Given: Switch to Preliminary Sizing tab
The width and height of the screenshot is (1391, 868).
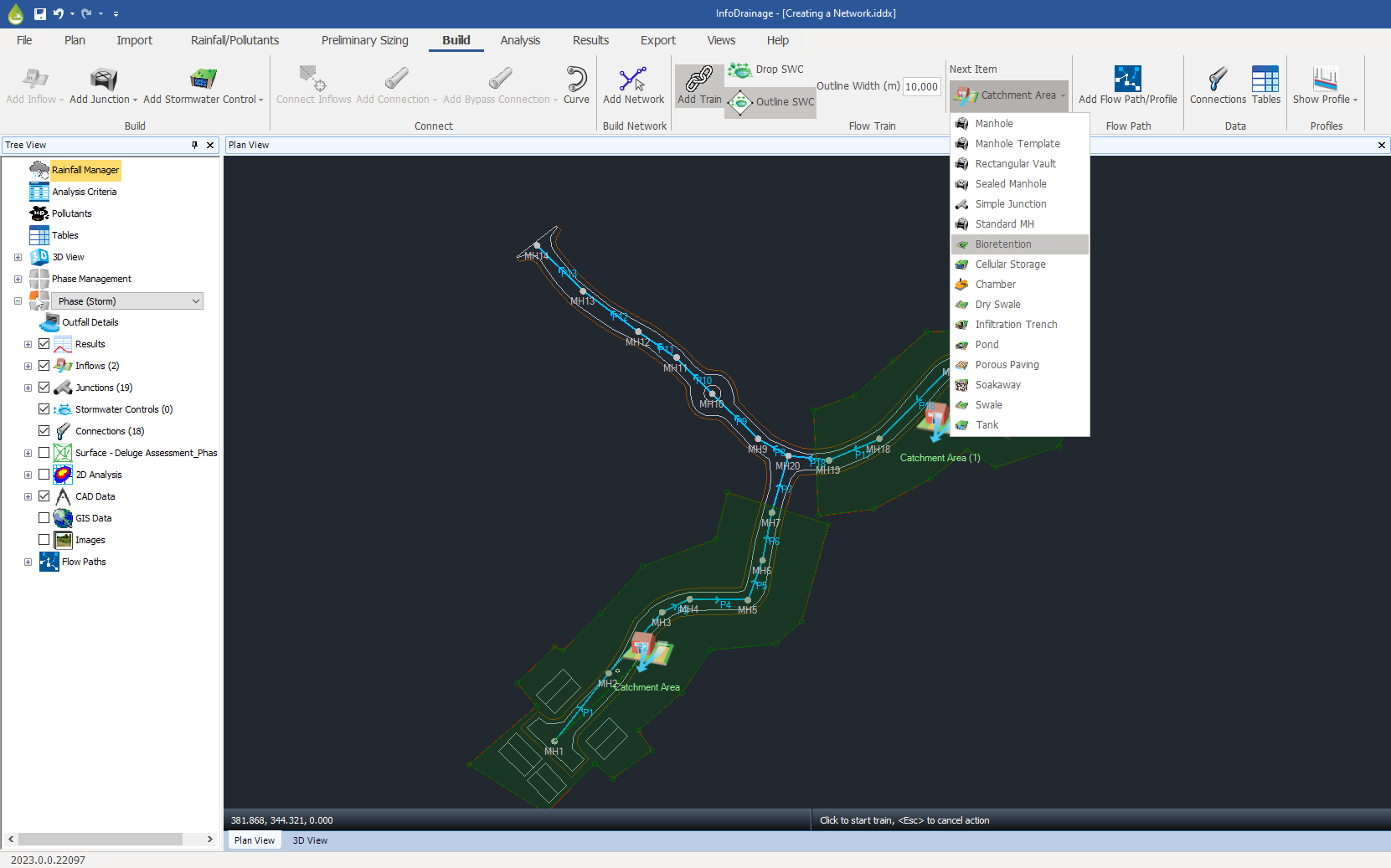Looking at the screenshot, I should pyautogui.click(x=365, y=40).
